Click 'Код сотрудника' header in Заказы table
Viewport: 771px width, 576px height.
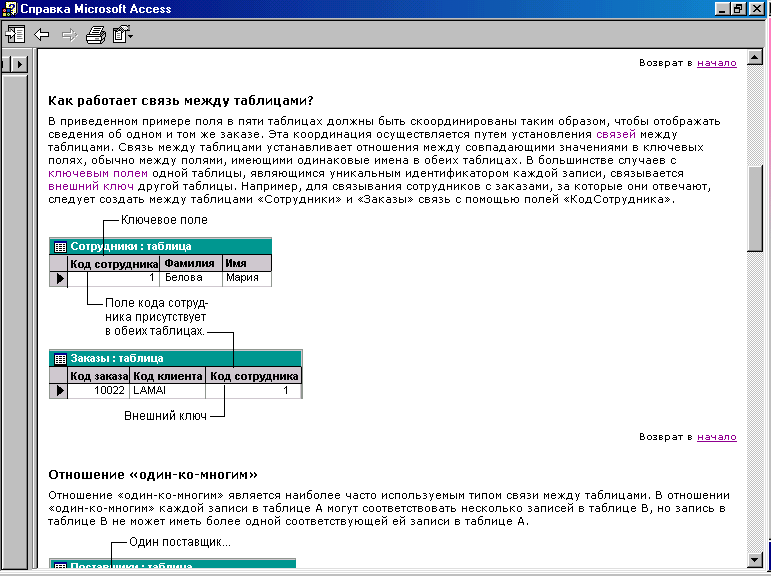(254, 376)
